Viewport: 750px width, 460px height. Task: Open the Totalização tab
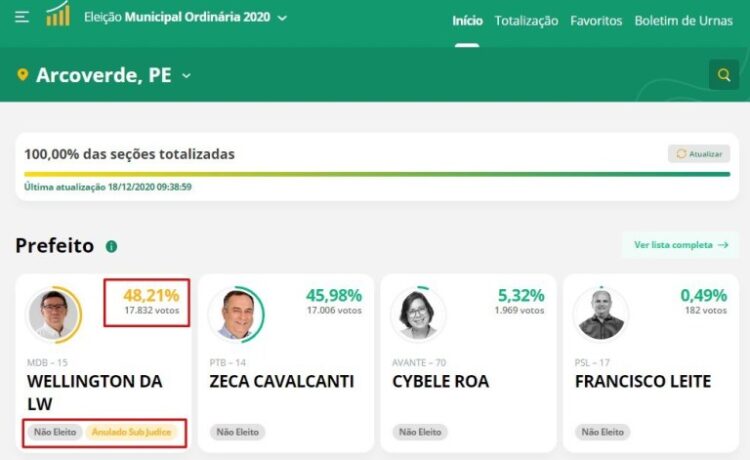click(526, 21)
